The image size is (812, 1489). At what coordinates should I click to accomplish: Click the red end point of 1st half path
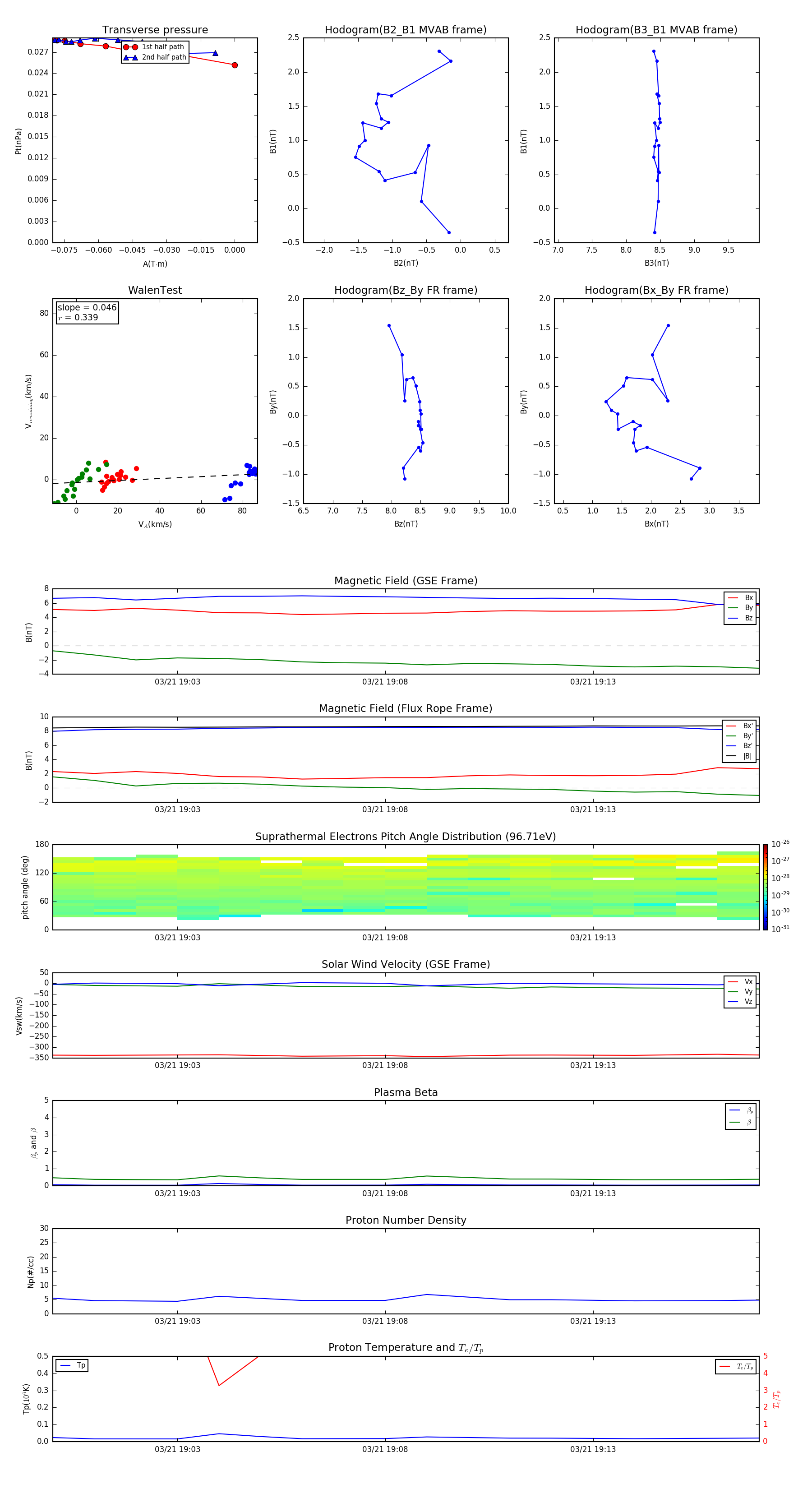pos(235,65)
